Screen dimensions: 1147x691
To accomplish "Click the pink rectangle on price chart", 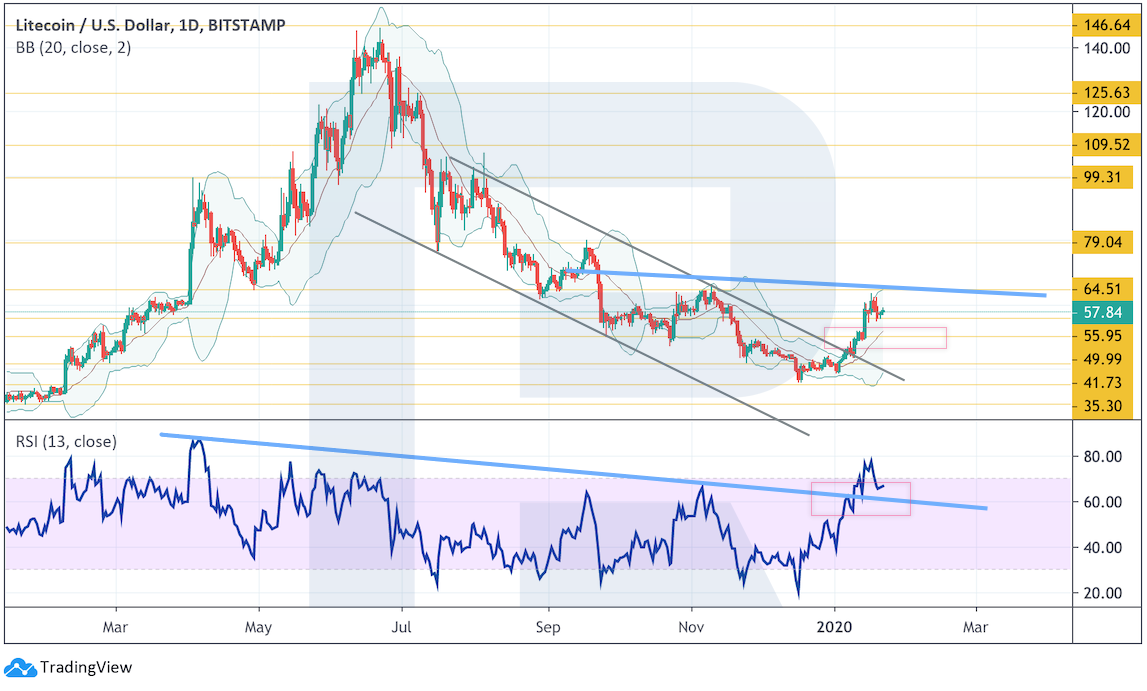I will [x=885, y=338].
